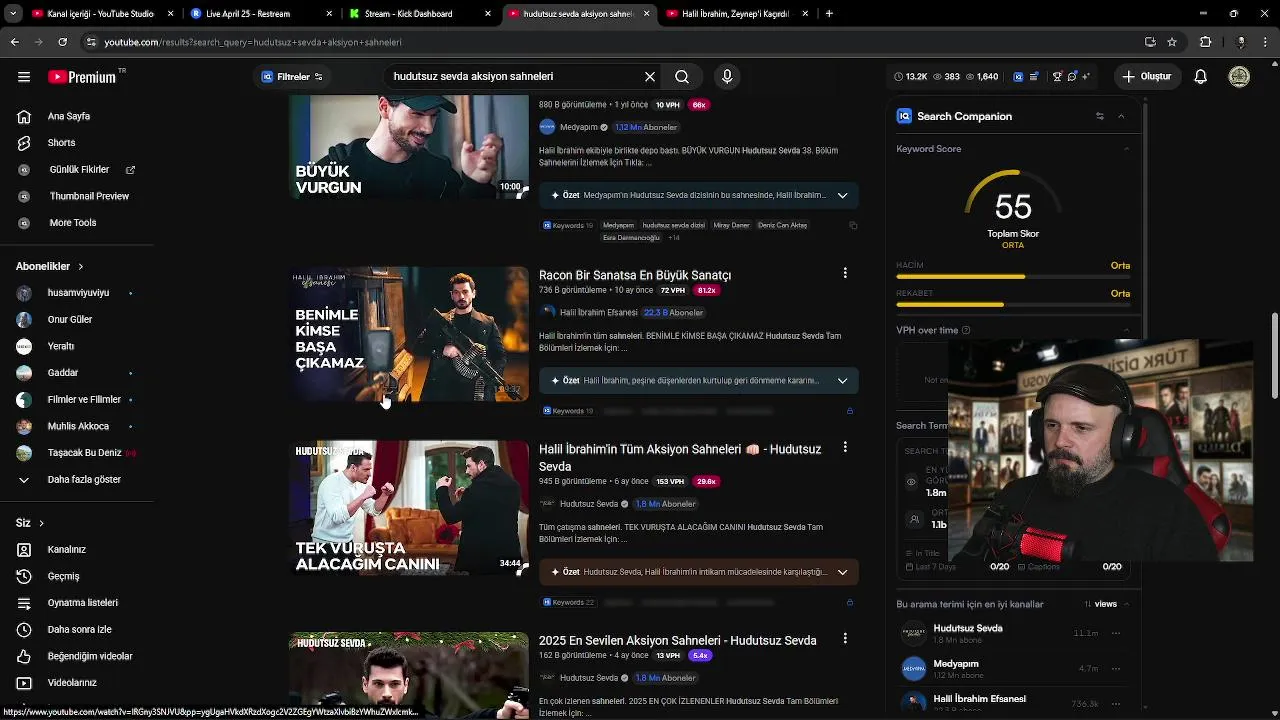Open more options for Racon Bir Sanatsa video
Viewport: 1280px width, 720px height.
845,273
